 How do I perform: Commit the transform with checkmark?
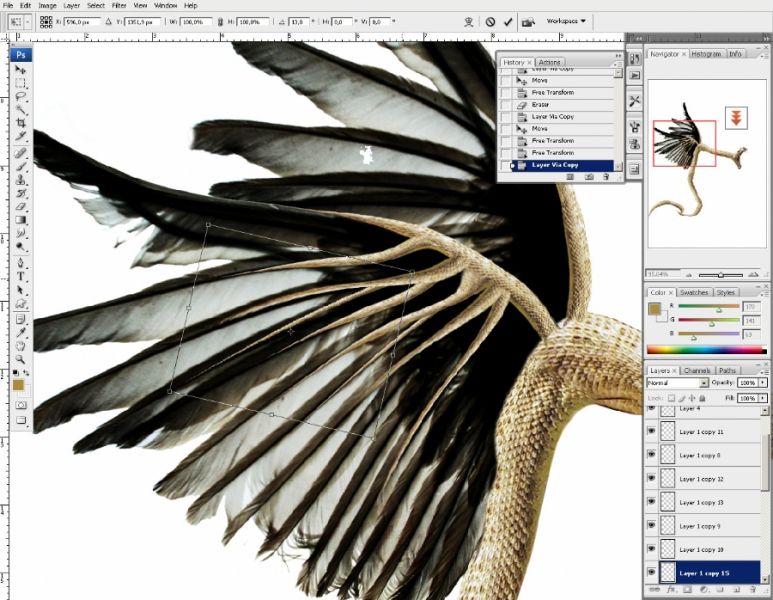point(508,22)
